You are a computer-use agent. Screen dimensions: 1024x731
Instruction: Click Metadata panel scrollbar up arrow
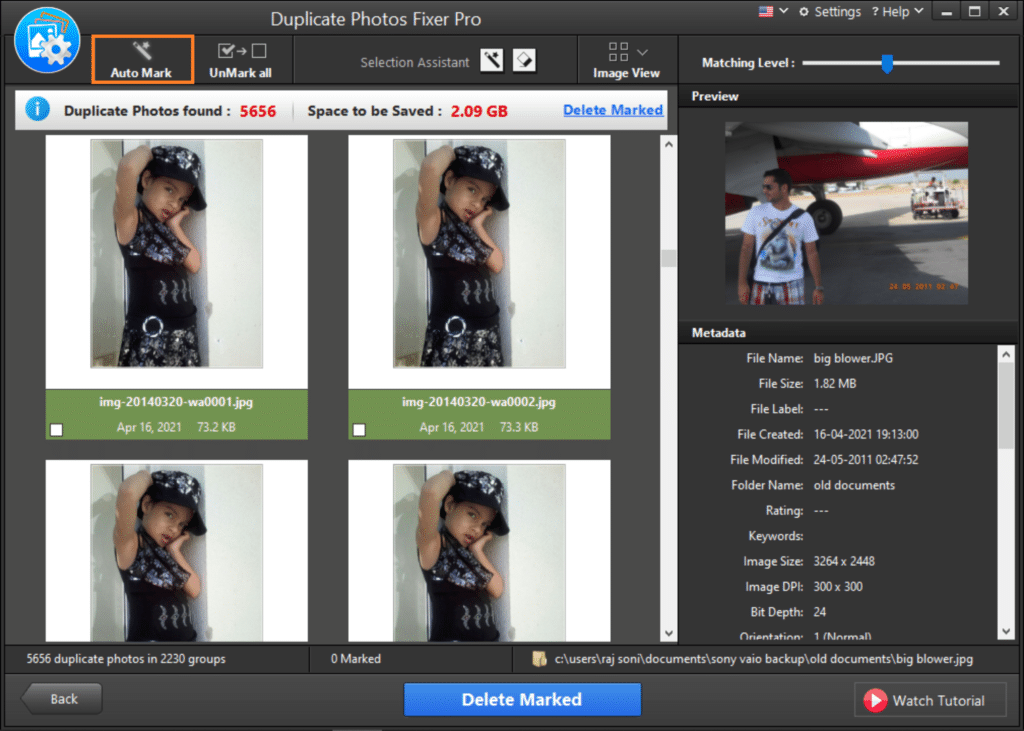pyautogui.click(x=1006, y=355)
